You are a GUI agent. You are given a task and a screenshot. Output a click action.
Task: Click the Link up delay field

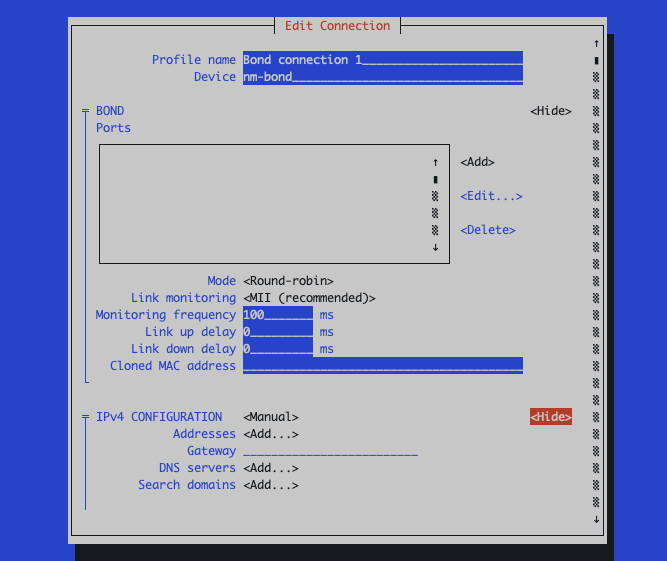pyautogui.click(x=278, y=332)
